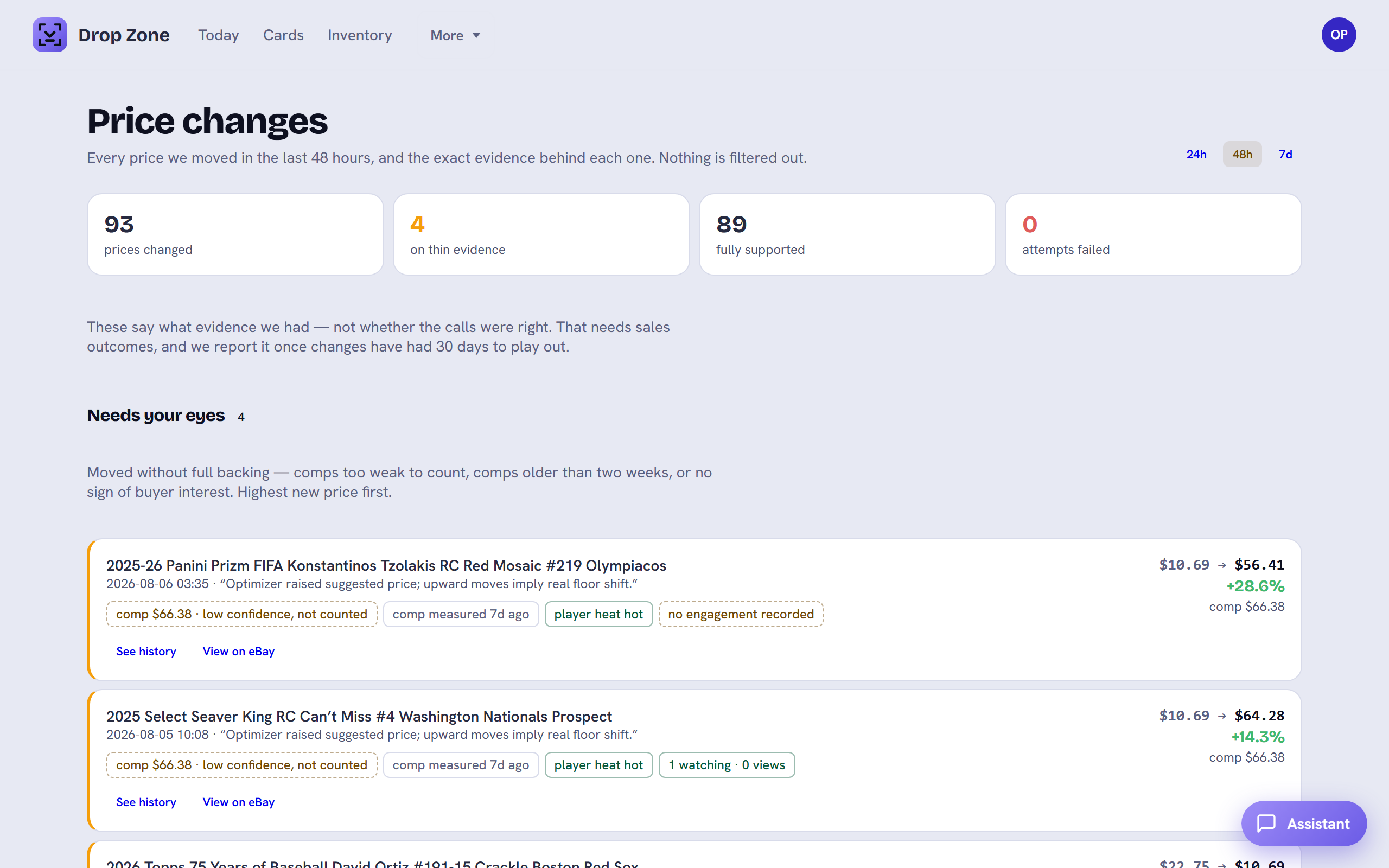Image resolution: width=1389 pixels, height=868 pixels.
Task: Switch time range to 24h
Action: click(1196, 155)
